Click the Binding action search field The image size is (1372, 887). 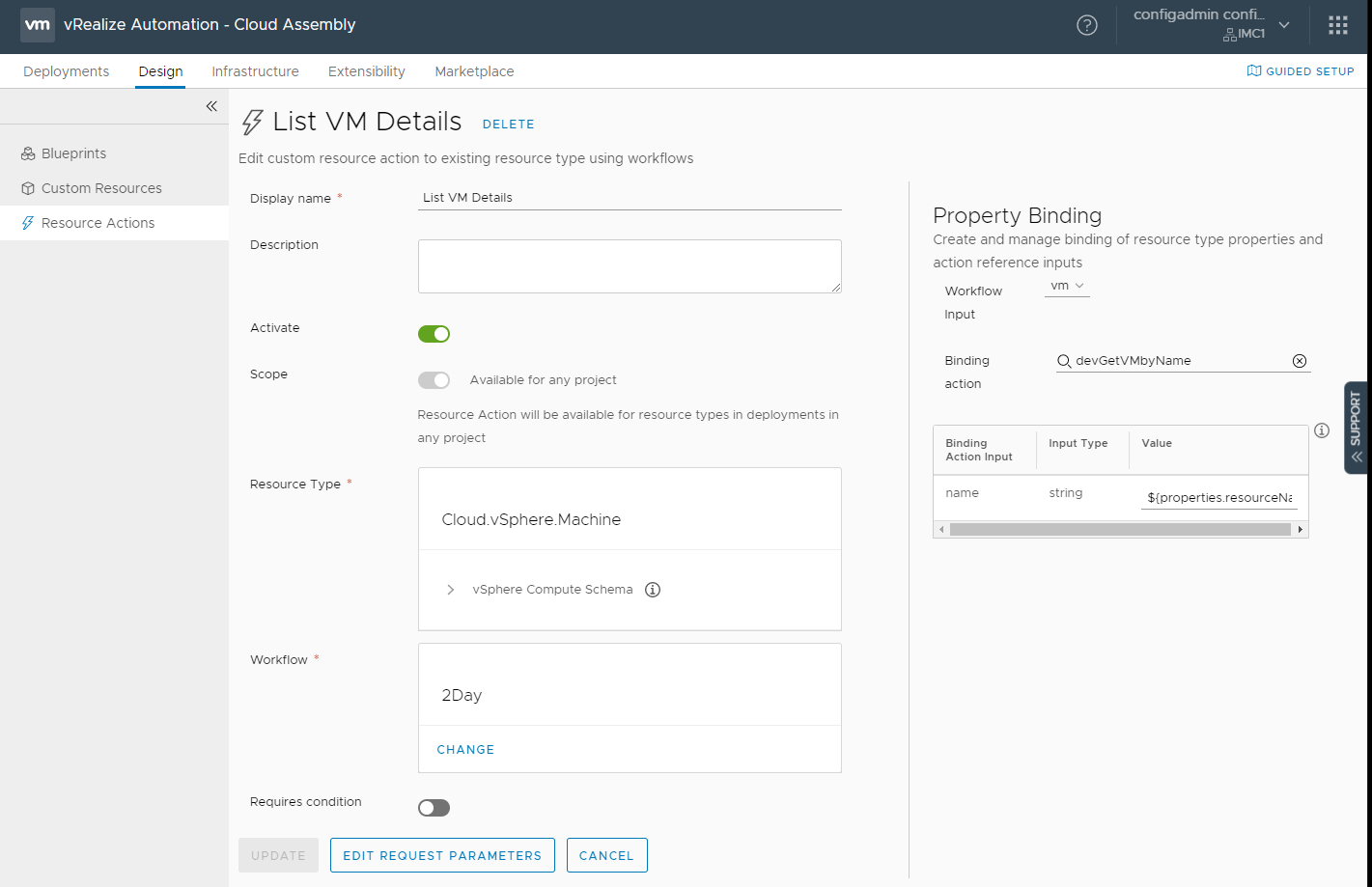pos(1183,361)
